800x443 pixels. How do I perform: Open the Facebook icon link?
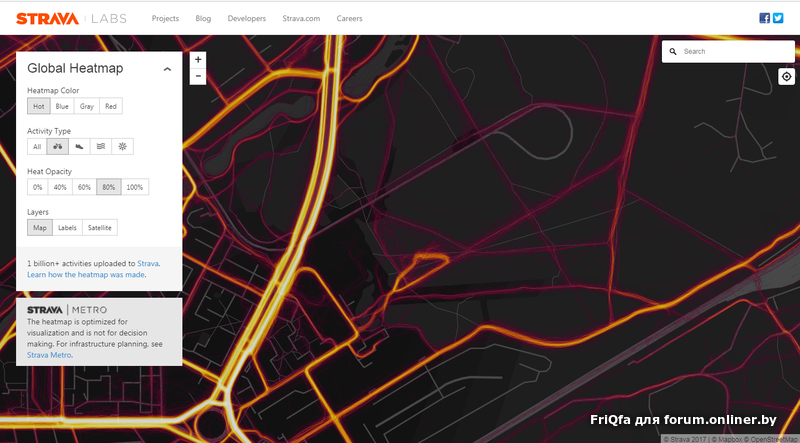(764, 18)
